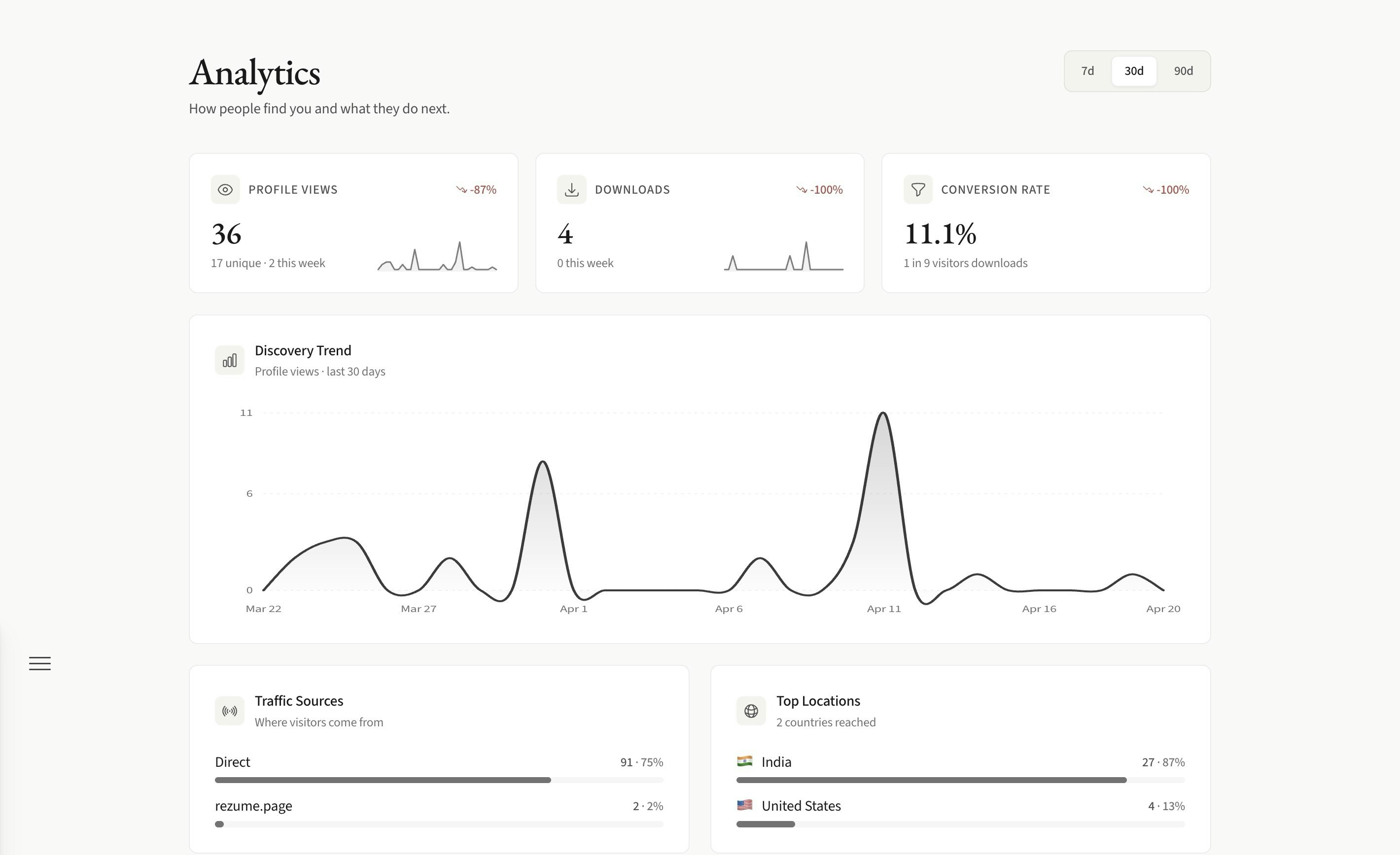This screenshot has height=855, width=1400.
Task: Click the funnel icon on Conversion Rate
Action: pyautogui.click(x=917, y=190)
